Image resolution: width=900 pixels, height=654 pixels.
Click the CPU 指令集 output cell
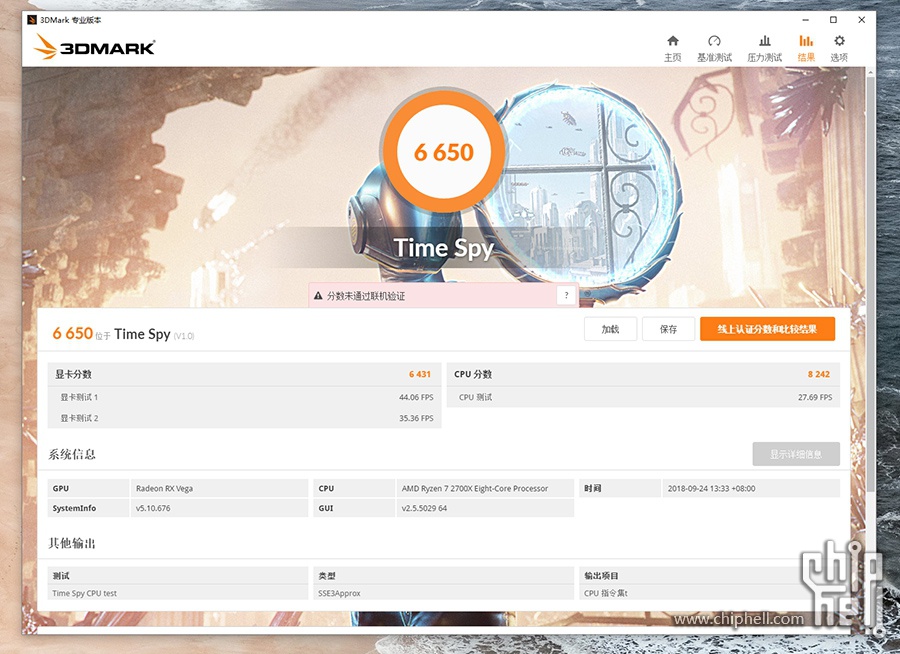pos(606,593)
